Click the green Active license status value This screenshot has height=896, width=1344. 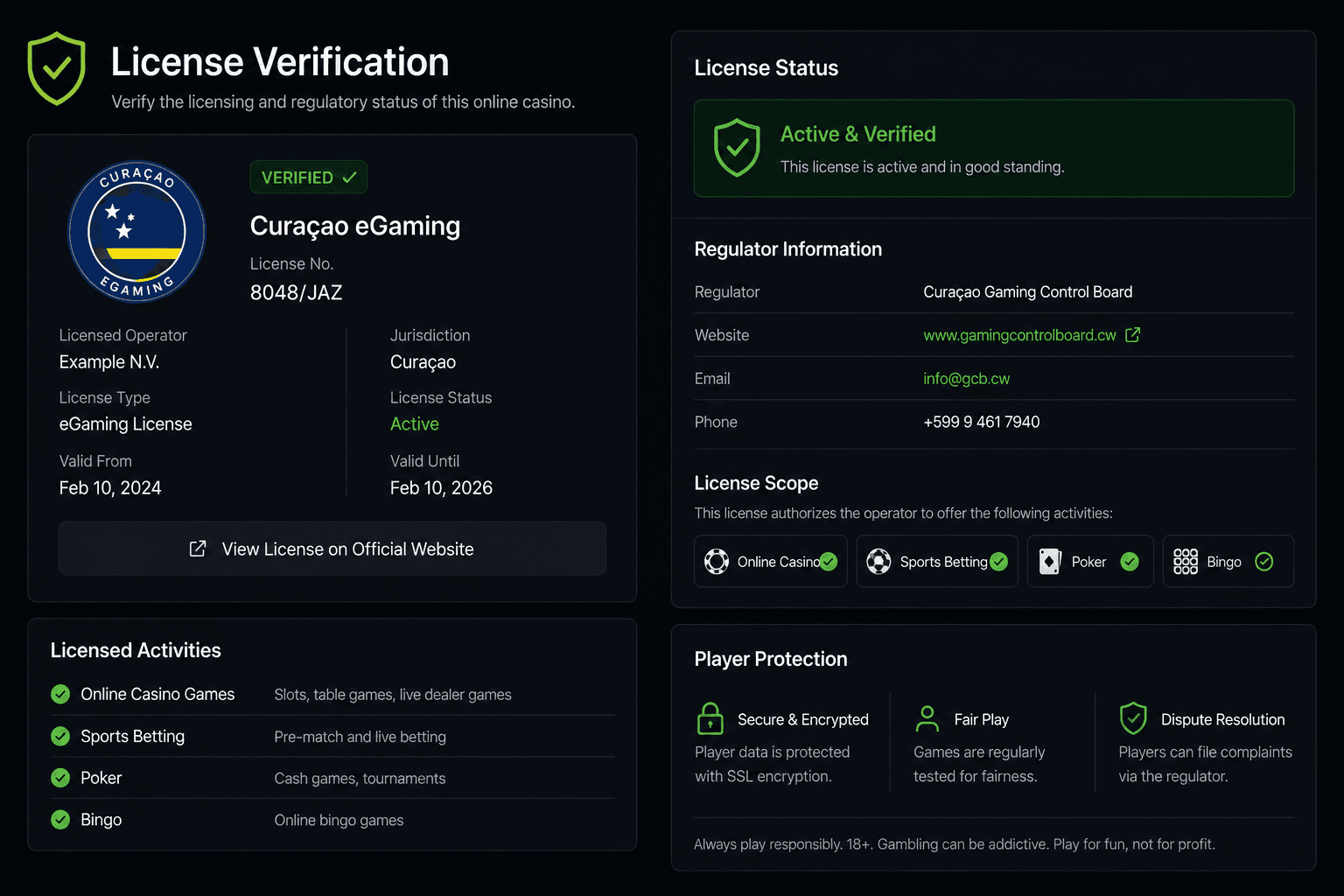coord(415,423)
